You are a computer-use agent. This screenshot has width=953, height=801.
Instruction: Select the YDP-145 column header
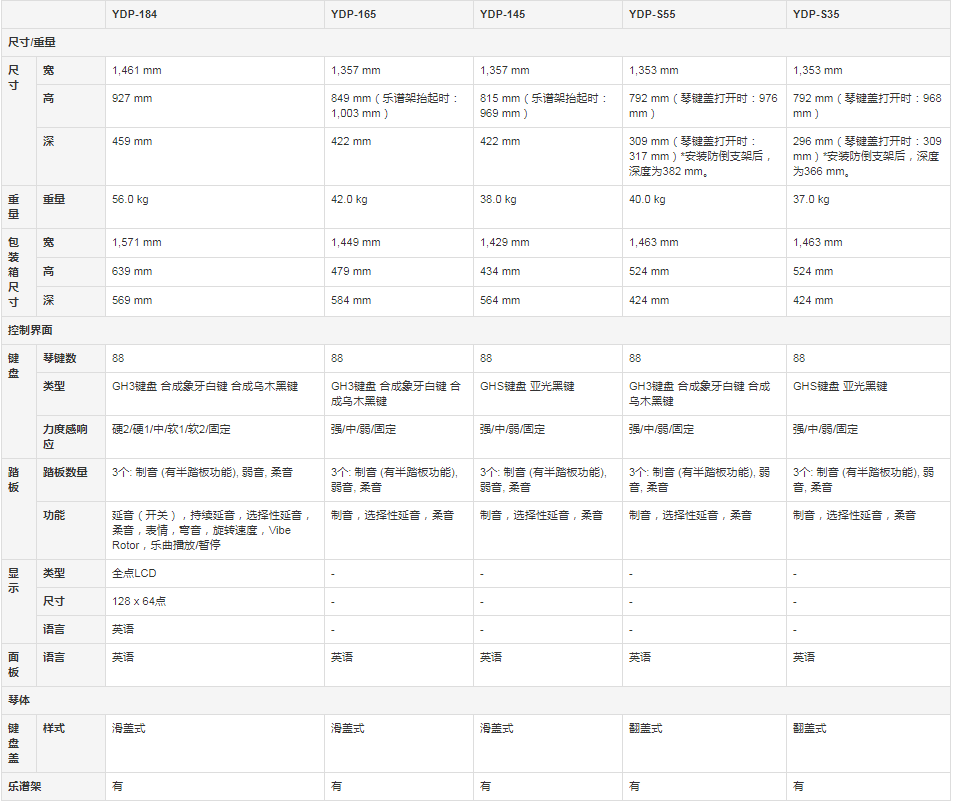(x=548, y=14)
